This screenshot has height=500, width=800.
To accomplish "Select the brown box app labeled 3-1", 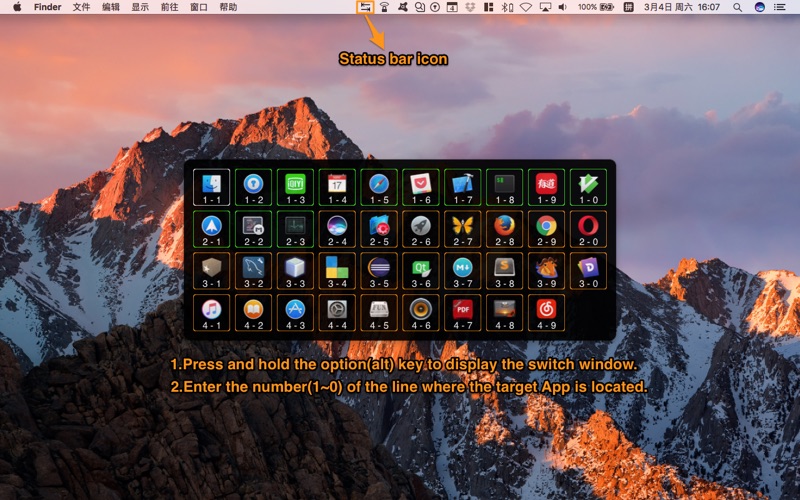I will tap(211, 271).
